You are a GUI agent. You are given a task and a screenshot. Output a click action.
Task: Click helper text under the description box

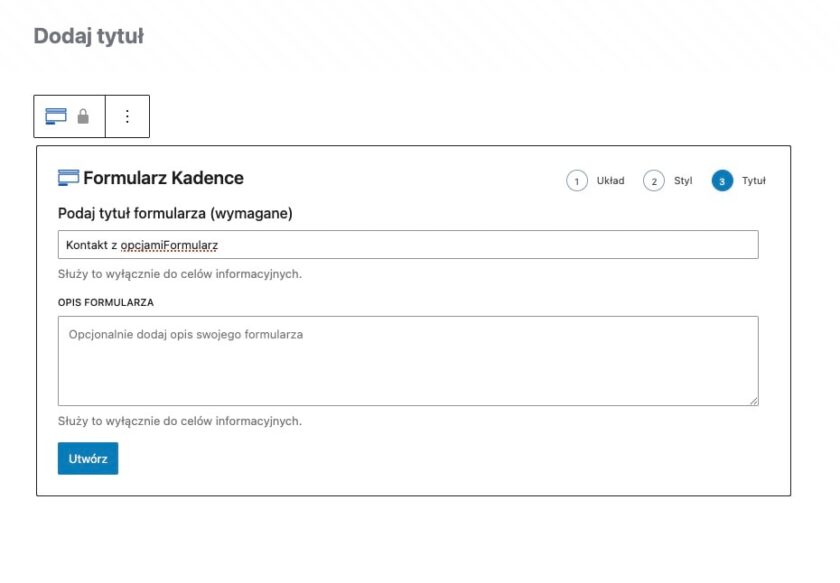click(x=180, y=421)
